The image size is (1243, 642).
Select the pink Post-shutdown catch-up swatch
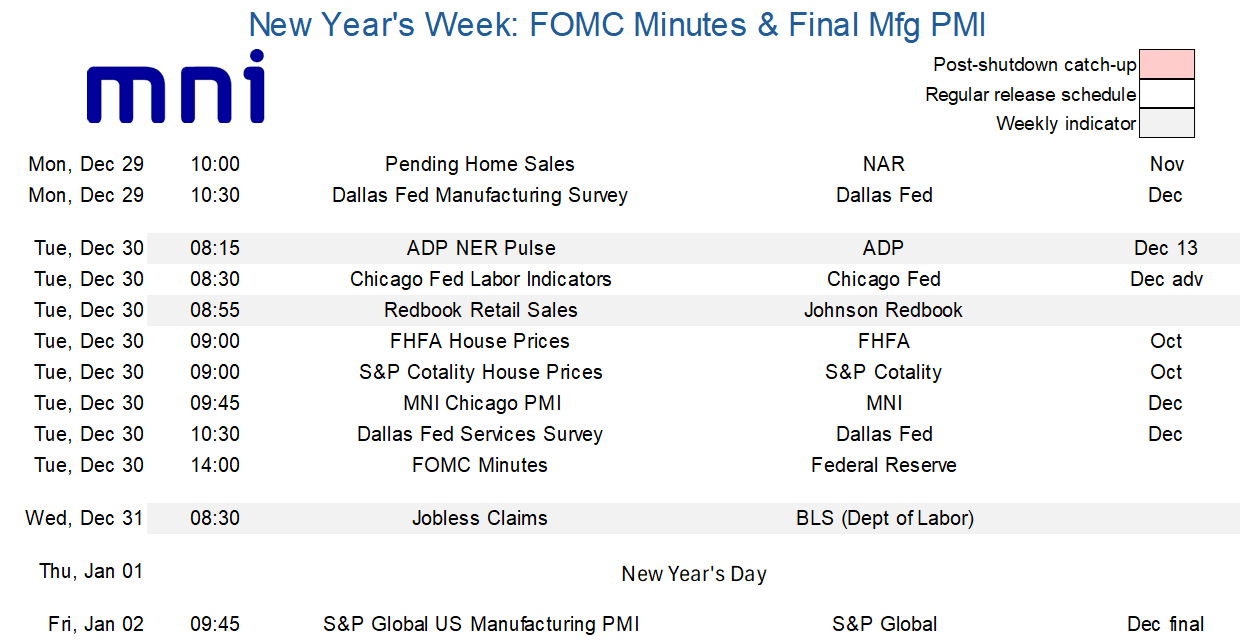1167,64
